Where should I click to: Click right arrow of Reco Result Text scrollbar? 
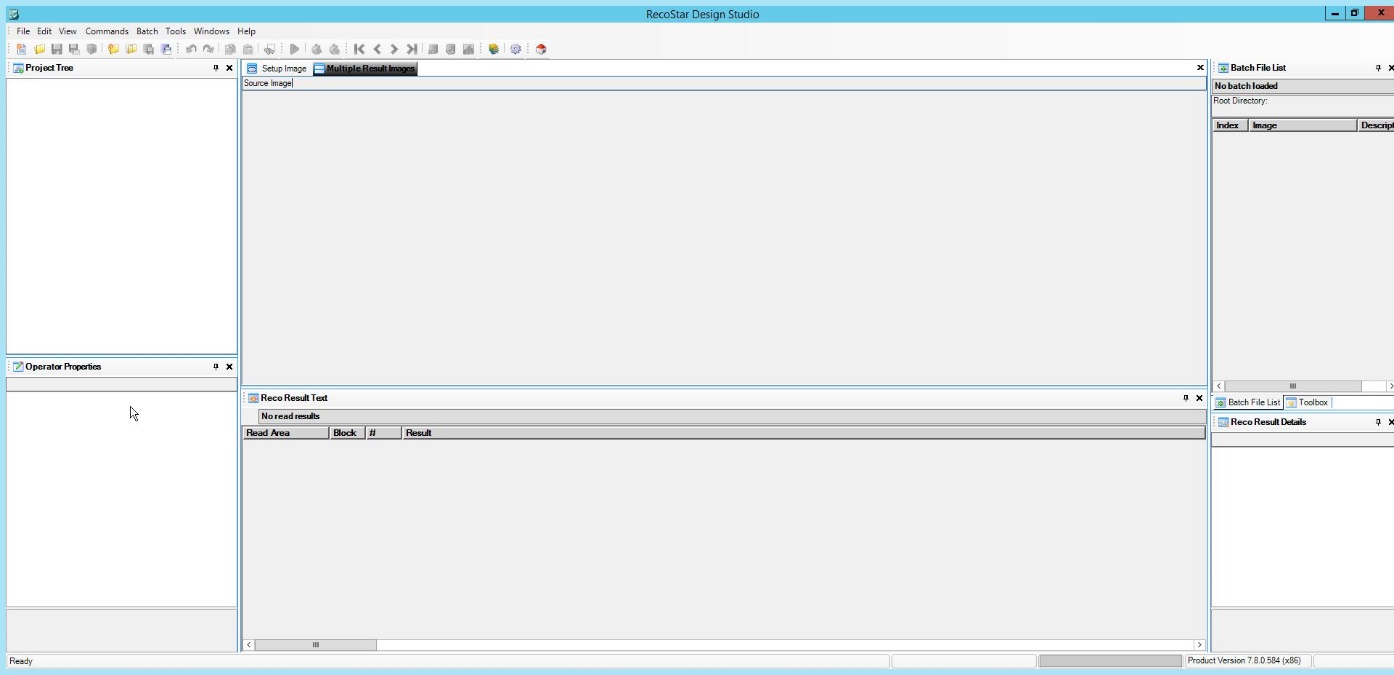coord(1199,645)
